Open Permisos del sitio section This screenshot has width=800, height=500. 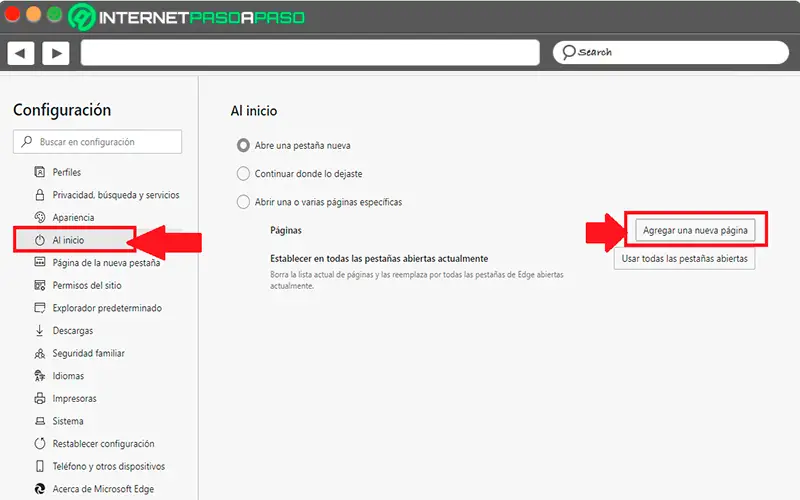tap(87, 285)
